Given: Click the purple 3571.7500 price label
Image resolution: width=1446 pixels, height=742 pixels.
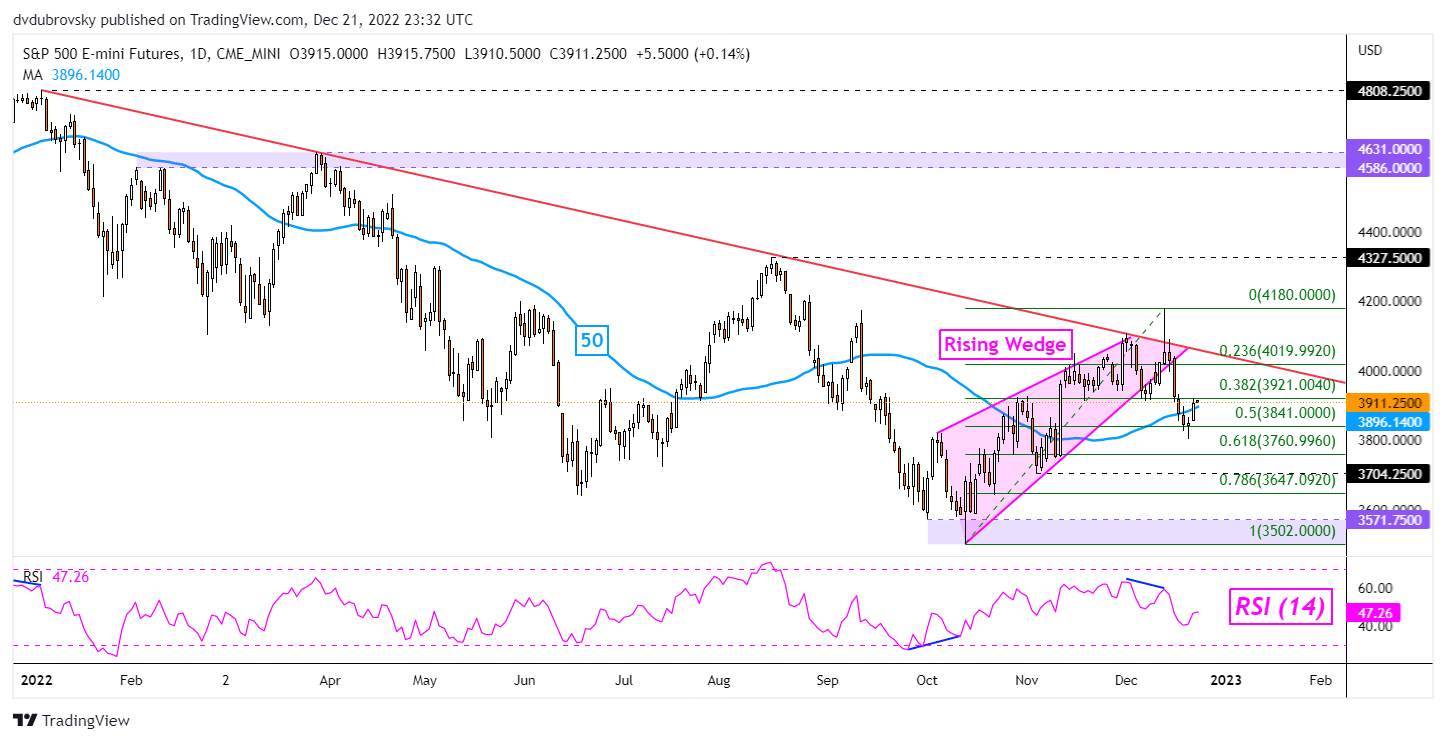Looking at the screenshot, I should [x=1390, y=519].
